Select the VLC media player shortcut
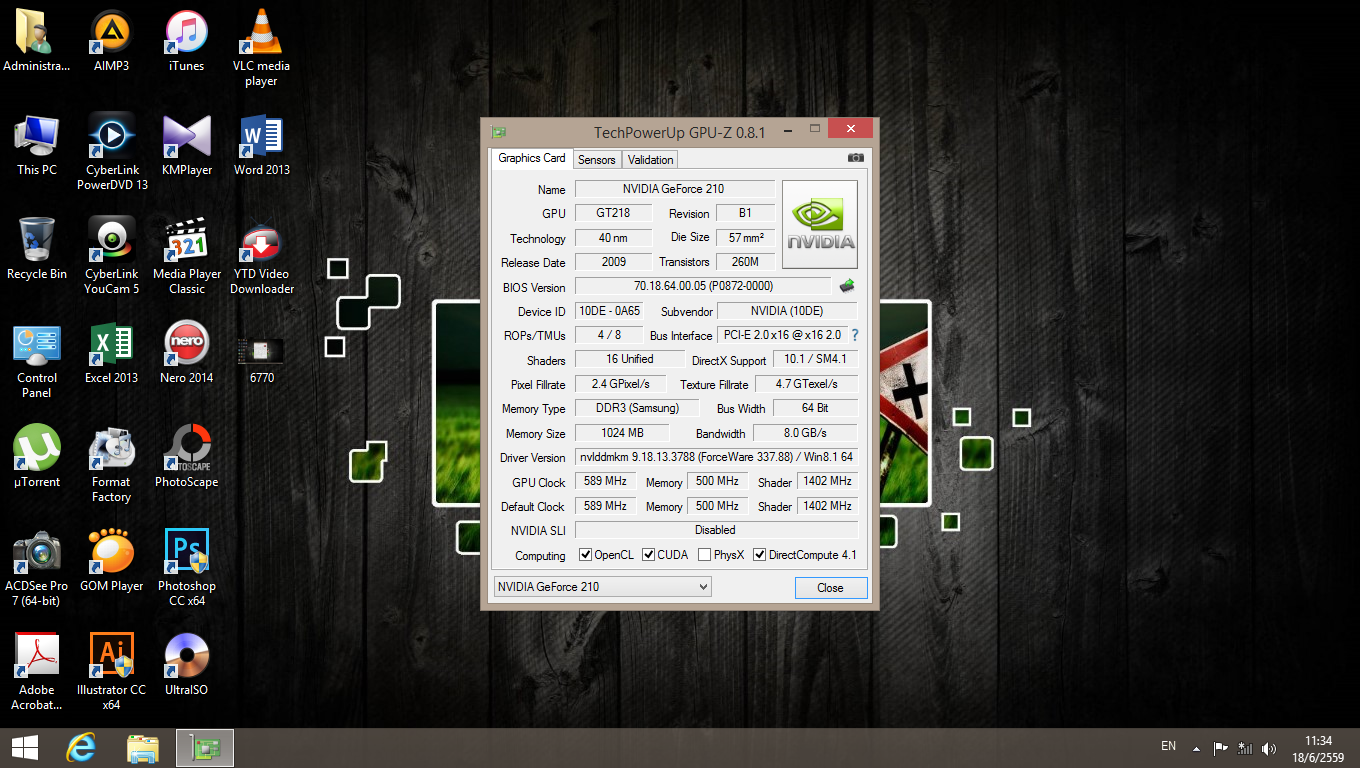 [x=261, y=48]
